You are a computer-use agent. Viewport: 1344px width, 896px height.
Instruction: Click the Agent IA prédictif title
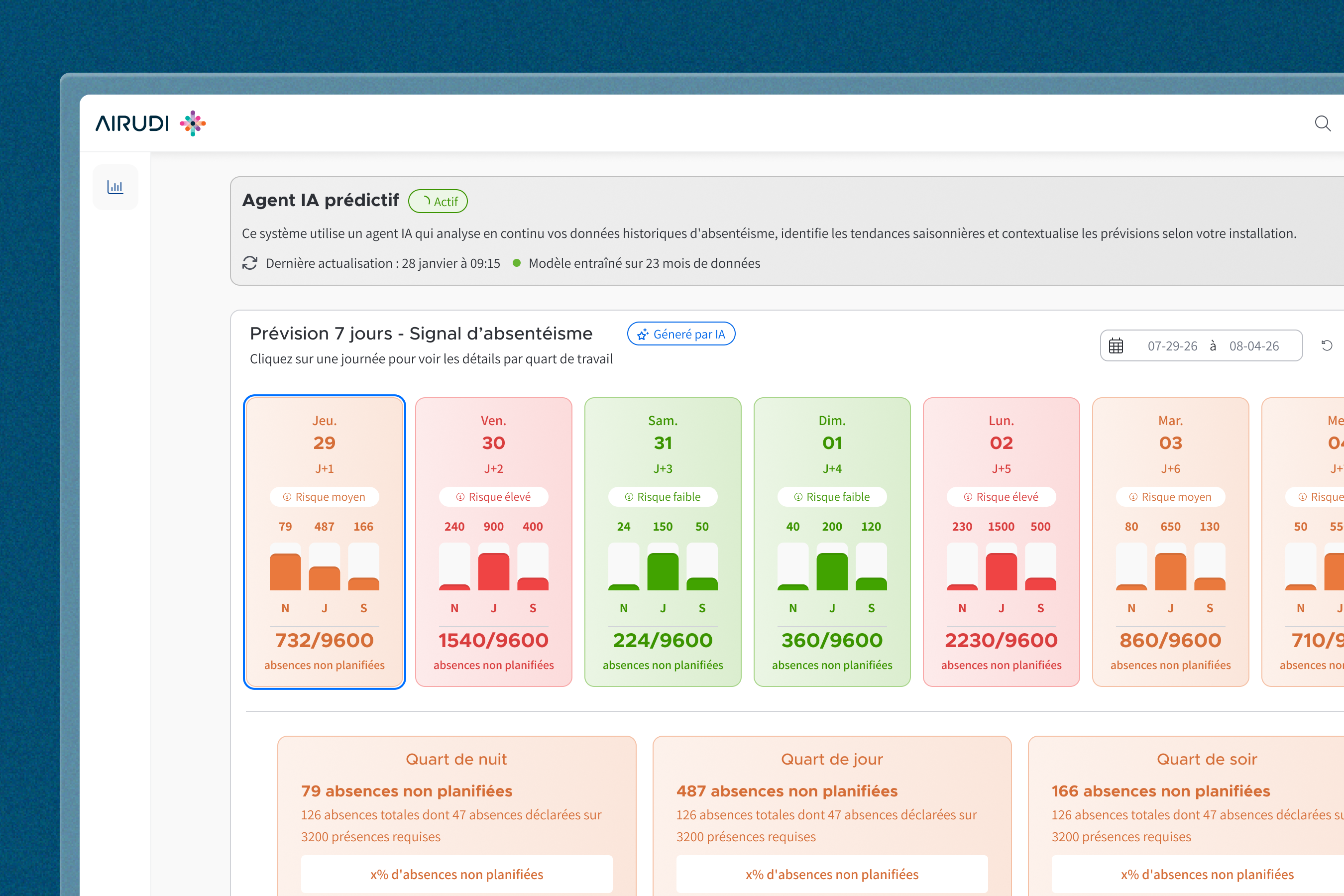[321, 200]
